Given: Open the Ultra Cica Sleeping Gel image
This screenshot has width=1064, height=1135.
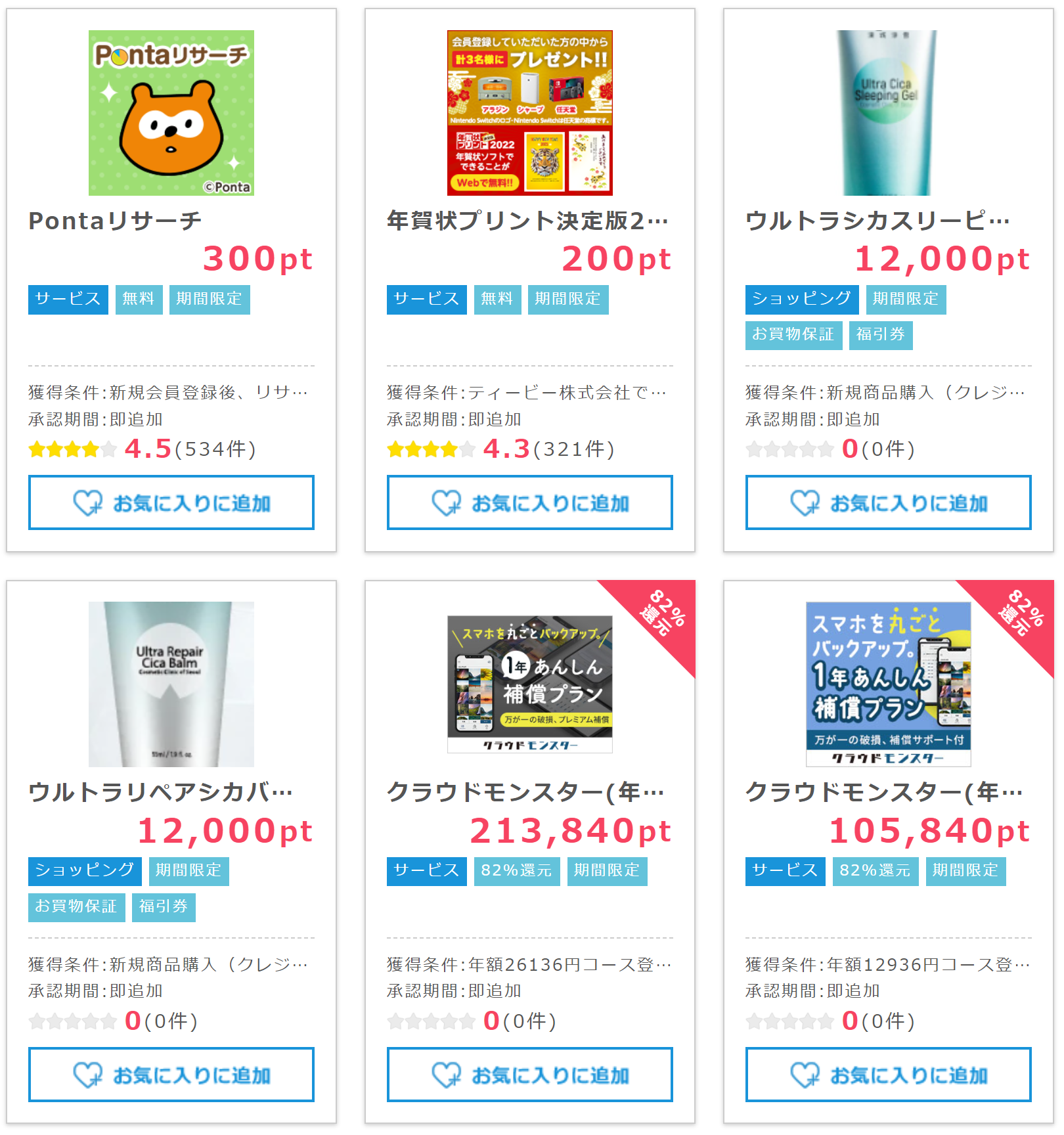Looking at the screenshot, I should click(x=889, y=113).
